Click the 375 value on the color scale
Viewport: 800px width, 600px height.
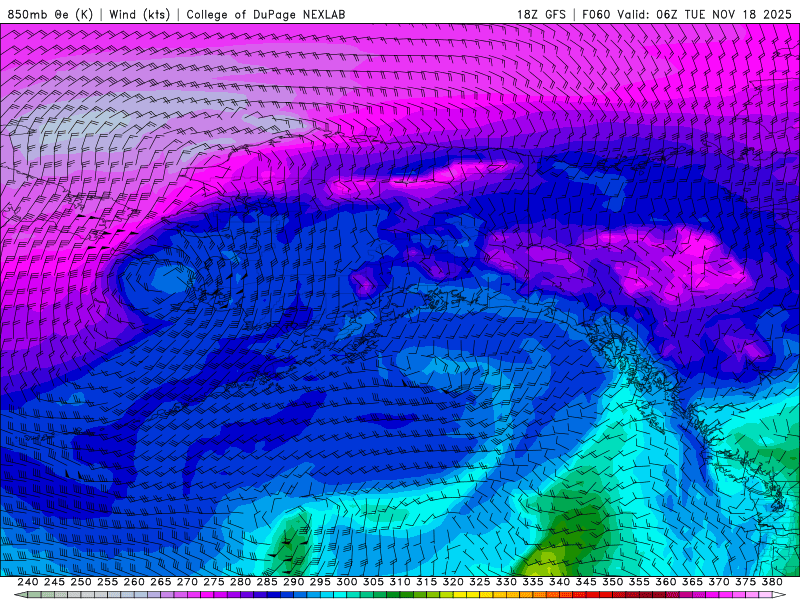click(x=746, y=582)
